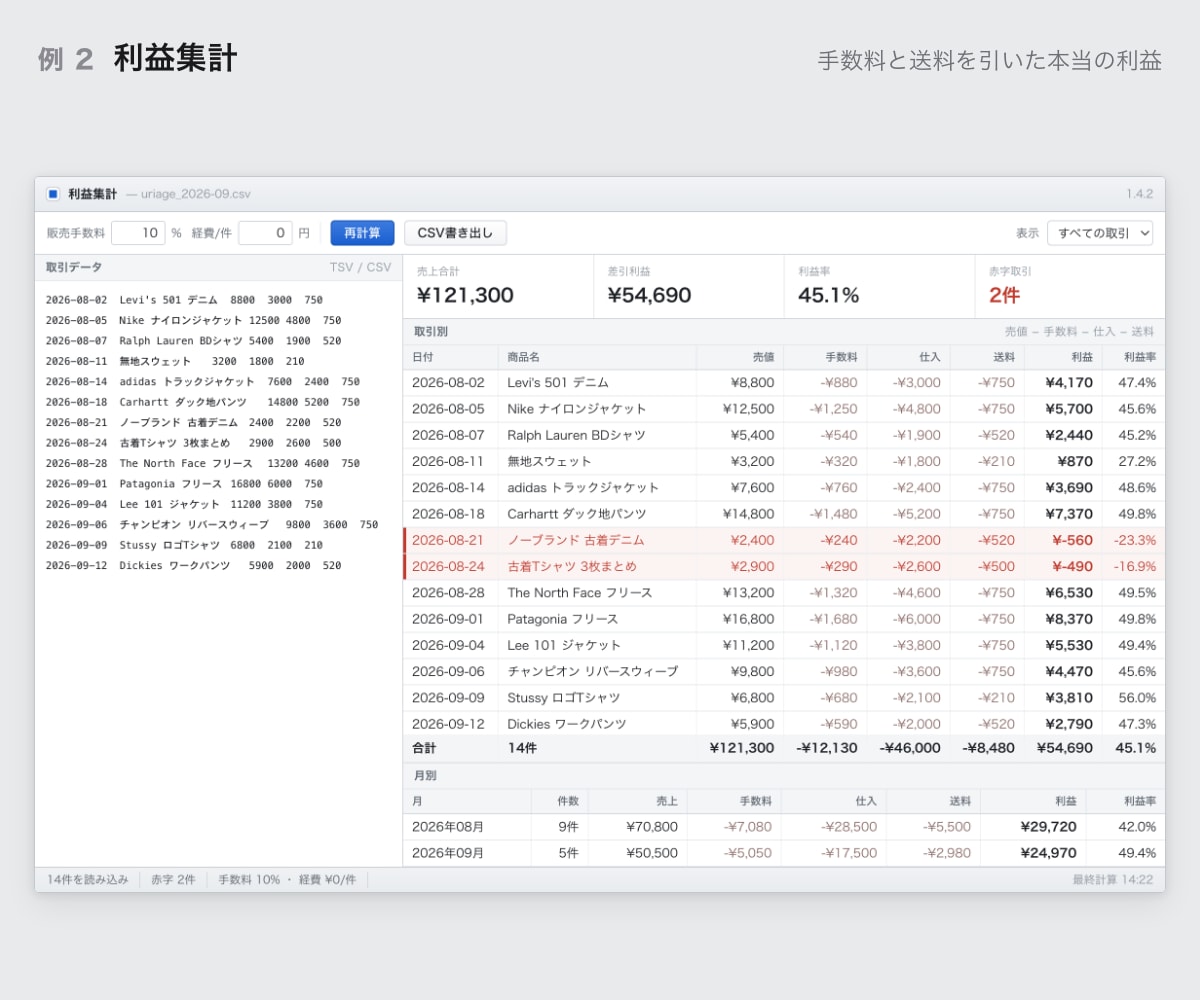Select the Levi's 501 デニム row in the table
Image resolution: width=1200 pixels, height=1000 pixels.
pos(784,383)
